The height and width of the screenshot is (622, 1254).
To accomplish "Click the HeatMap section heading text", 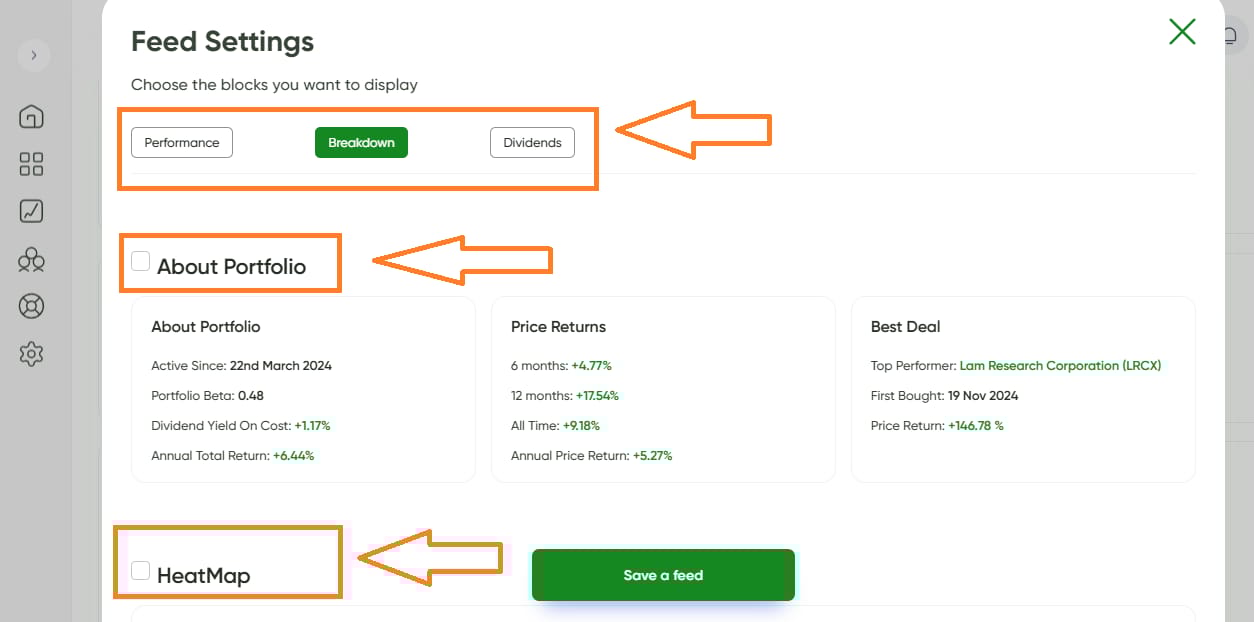I will point(204,576).
